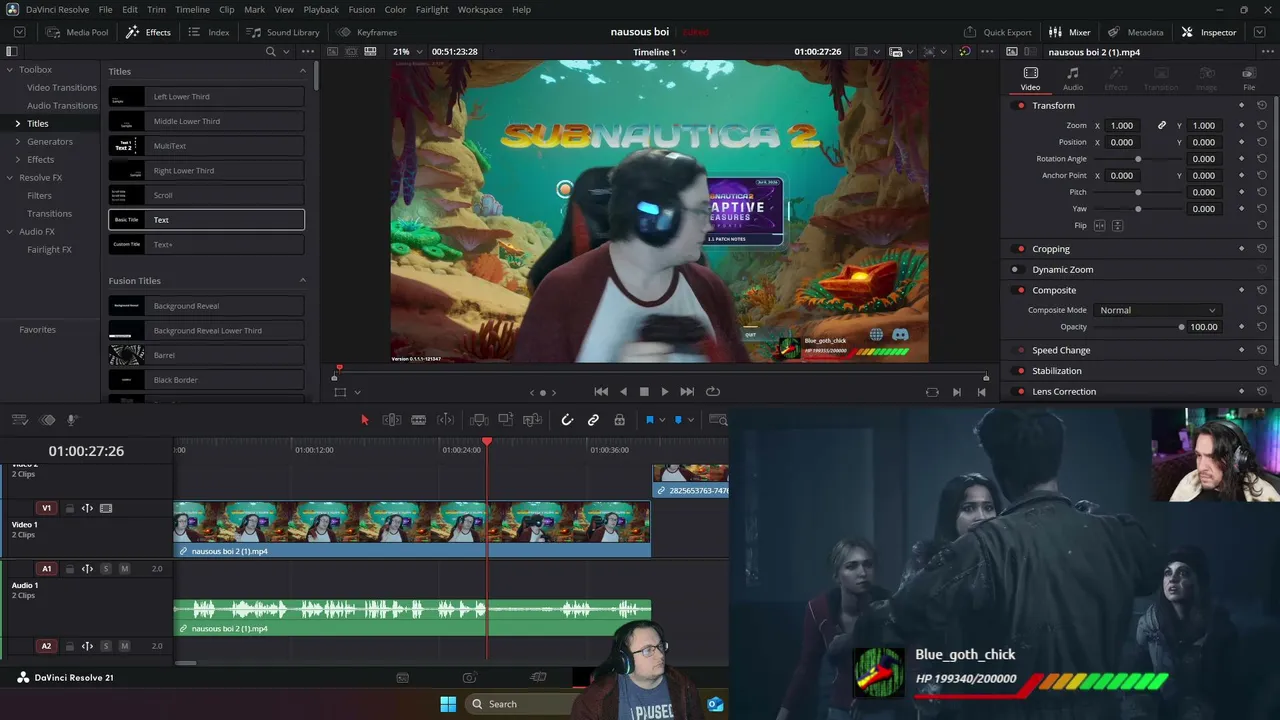
Task: Click the Flip Vertical icon
Action: [1117, 226]
